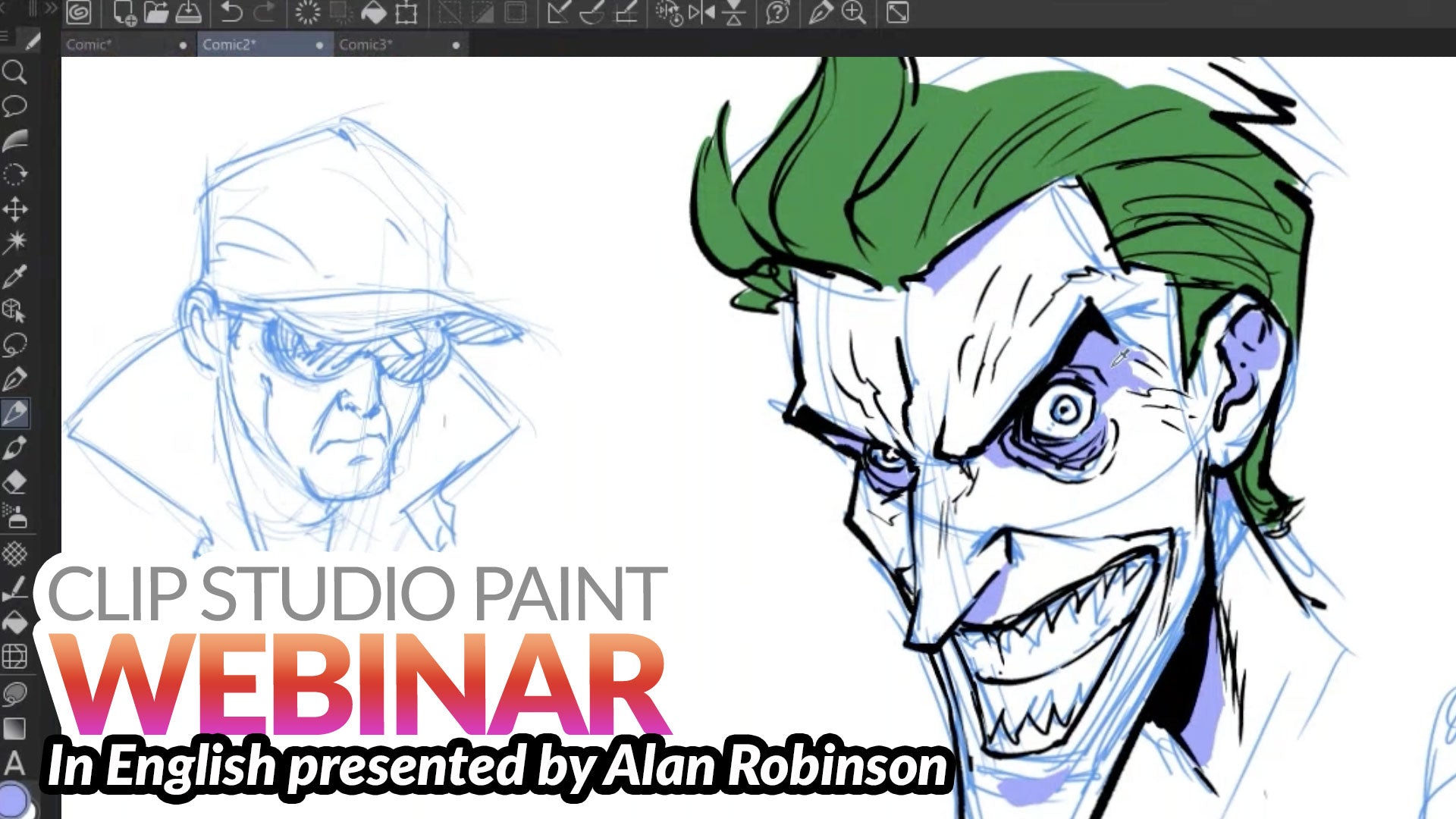The height and width of the screenshot is (819, 1456).
Task: Select the Frame border panel tool
Action: [x=14, y=657]
